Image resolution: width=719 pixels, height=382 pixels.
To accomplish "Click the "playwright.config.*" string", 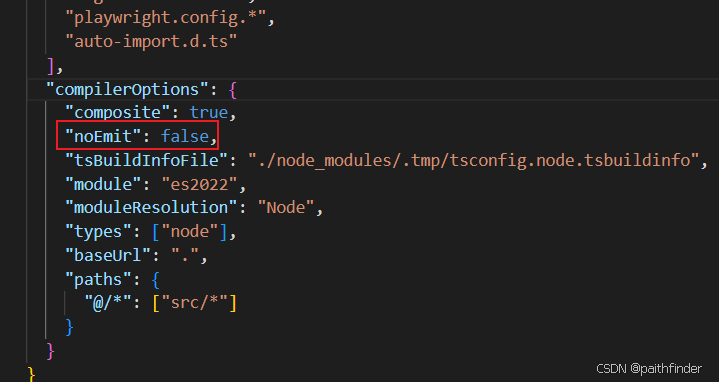I will [x=166, y=17].
